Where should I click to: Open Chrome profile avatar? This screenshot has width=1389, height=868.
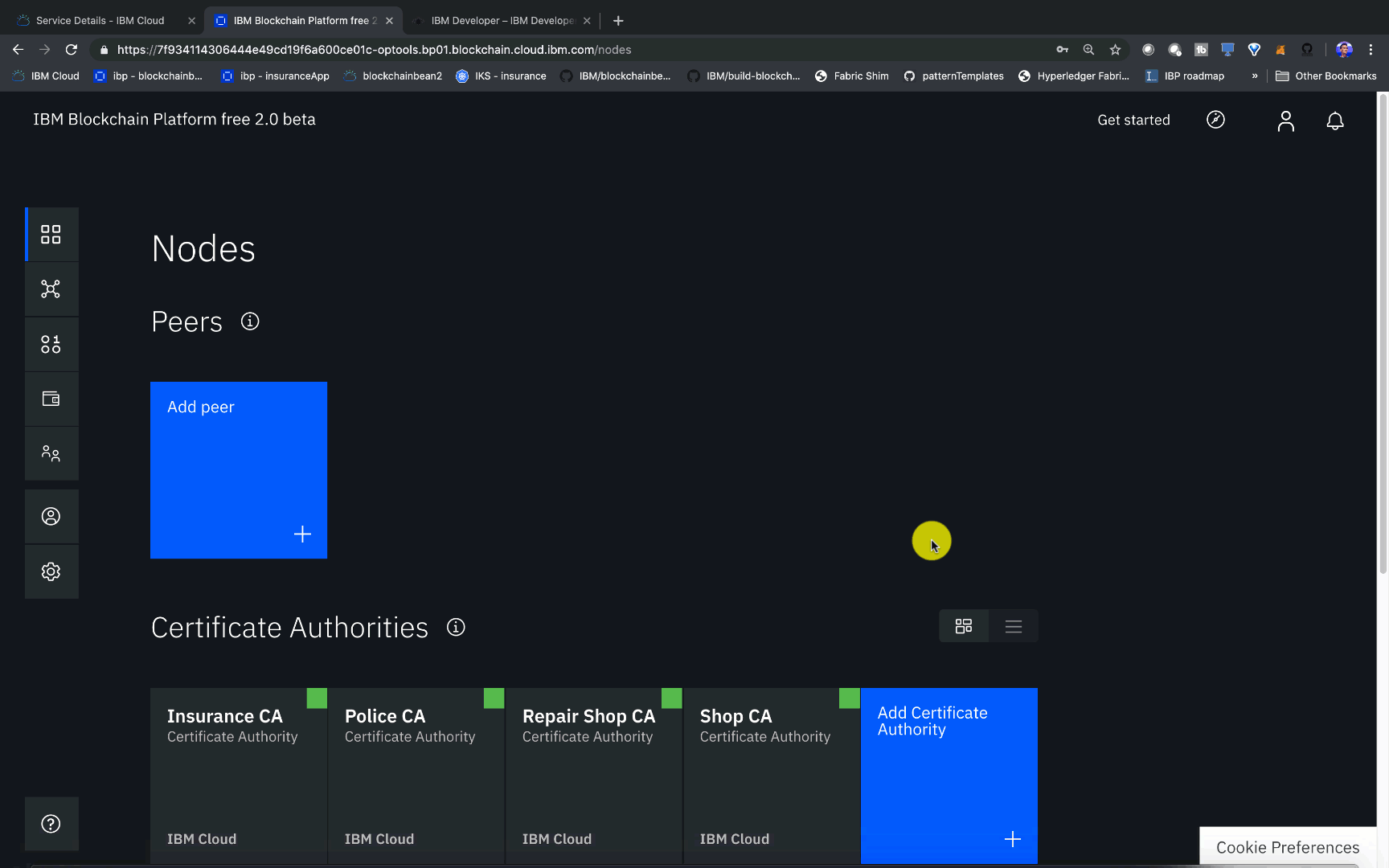(x=1344, y=49)
